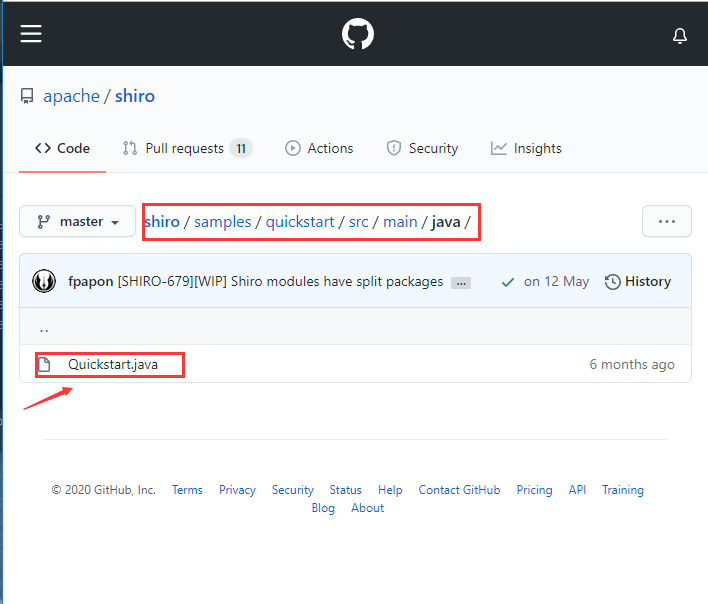
Task: Click the repository icon beside apache
Action: (x=27, y=96)
